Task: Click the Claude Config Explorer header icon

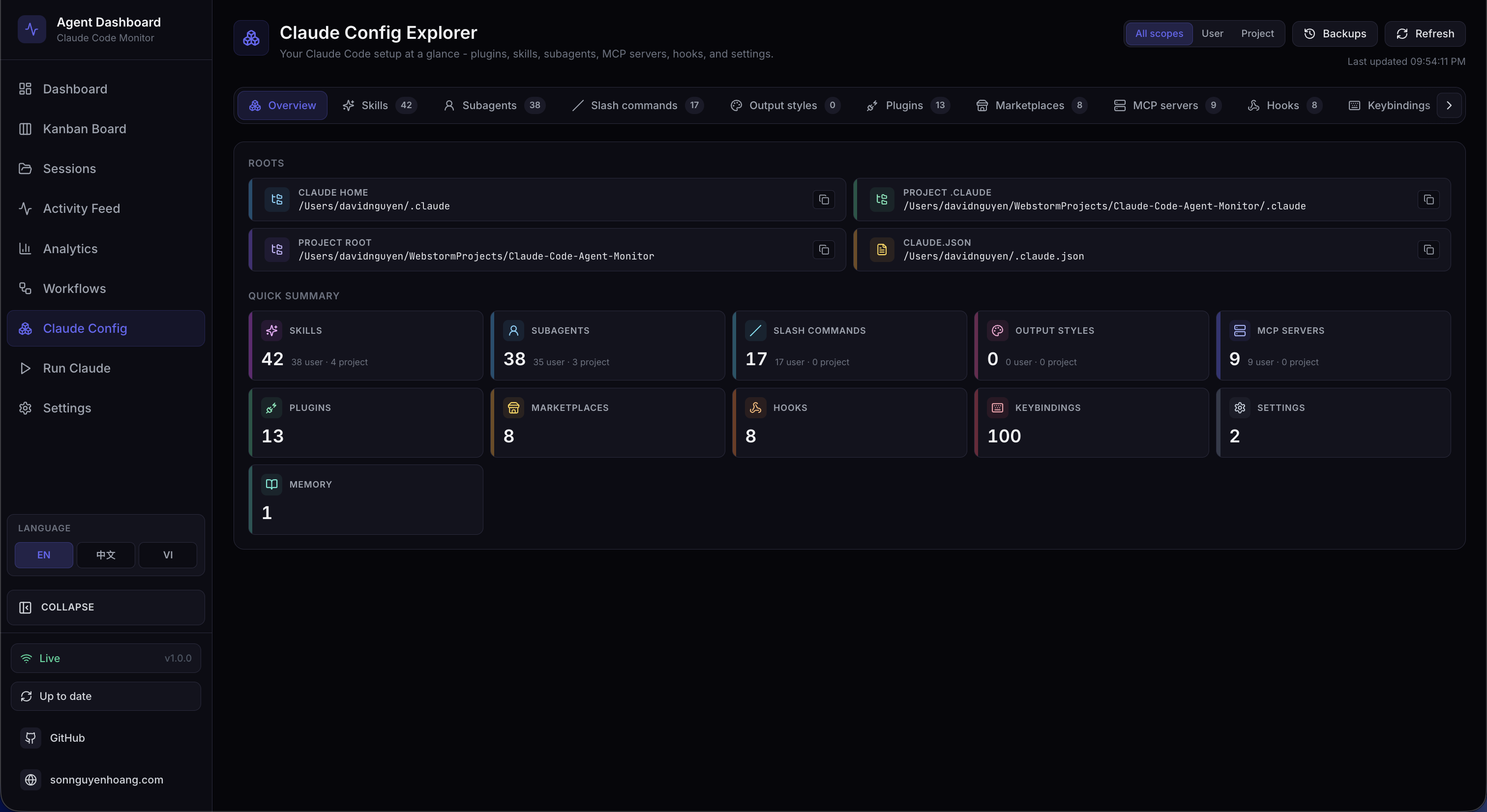Action: click(251, 38)
